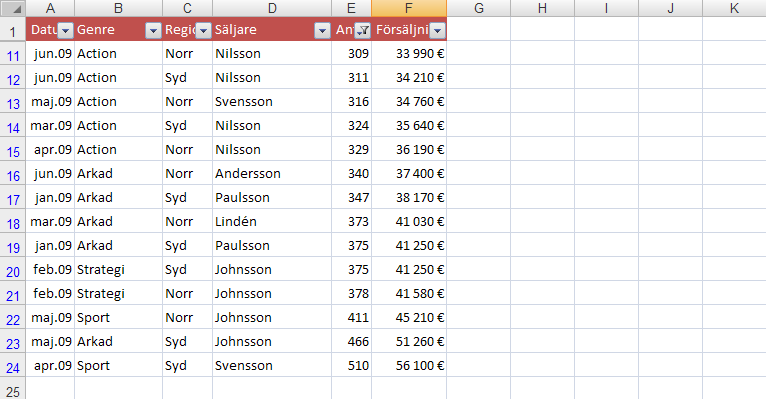Select row 25 header
The height and width of the screenshot is (399, 766).
tap(13, 388)
